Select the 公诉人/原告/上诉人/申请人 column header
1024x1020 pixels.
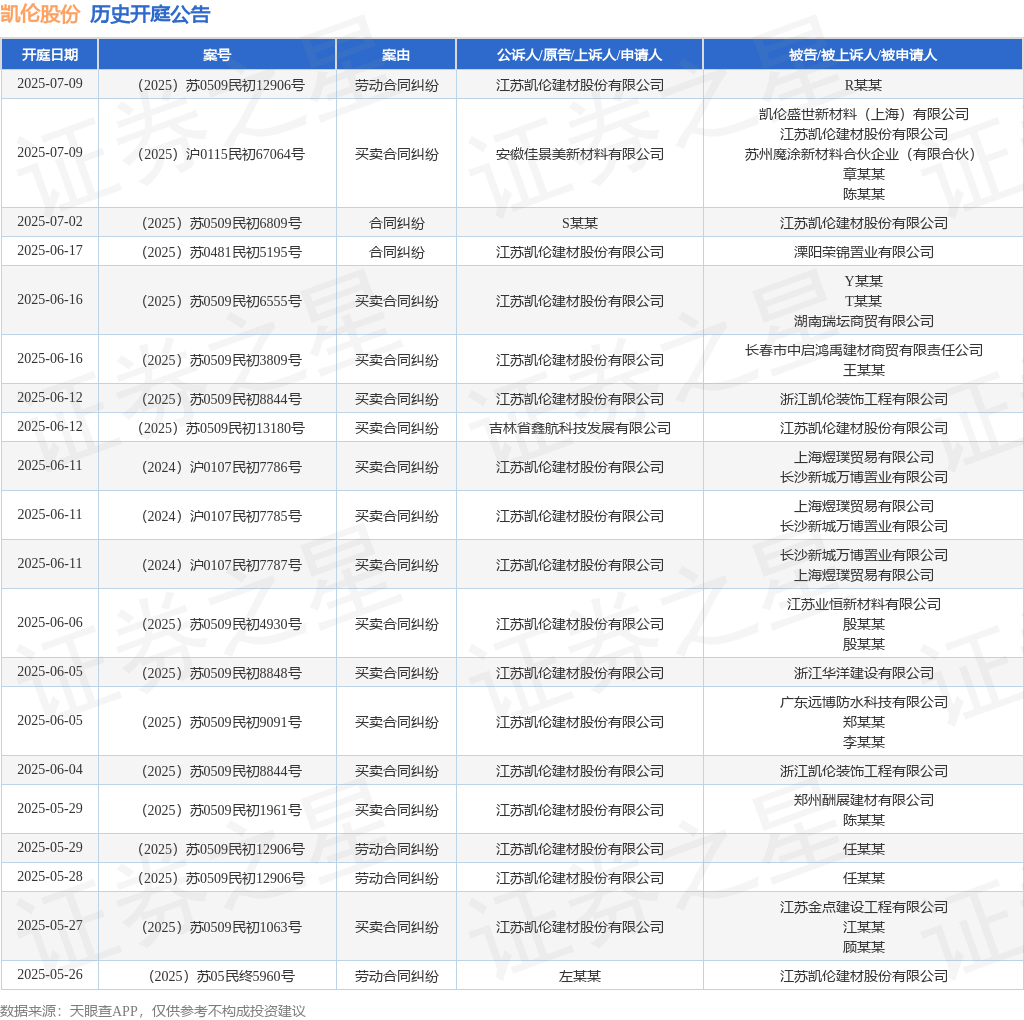click(x=579, y=55)
